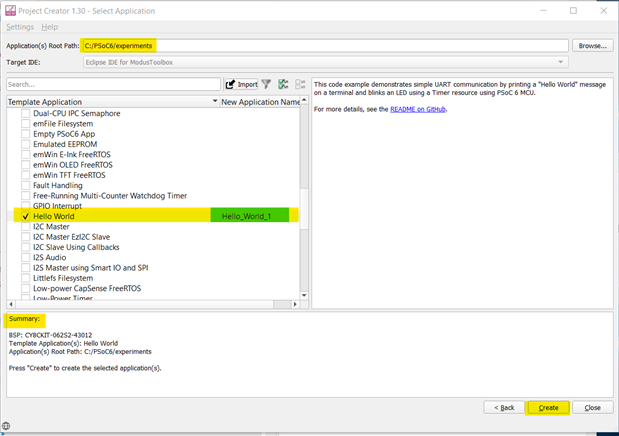Image resolution: width=619 pixels, height=436 pixels.
Task: Check the I2C Master checkbox
Action: [x=26, y=227]
